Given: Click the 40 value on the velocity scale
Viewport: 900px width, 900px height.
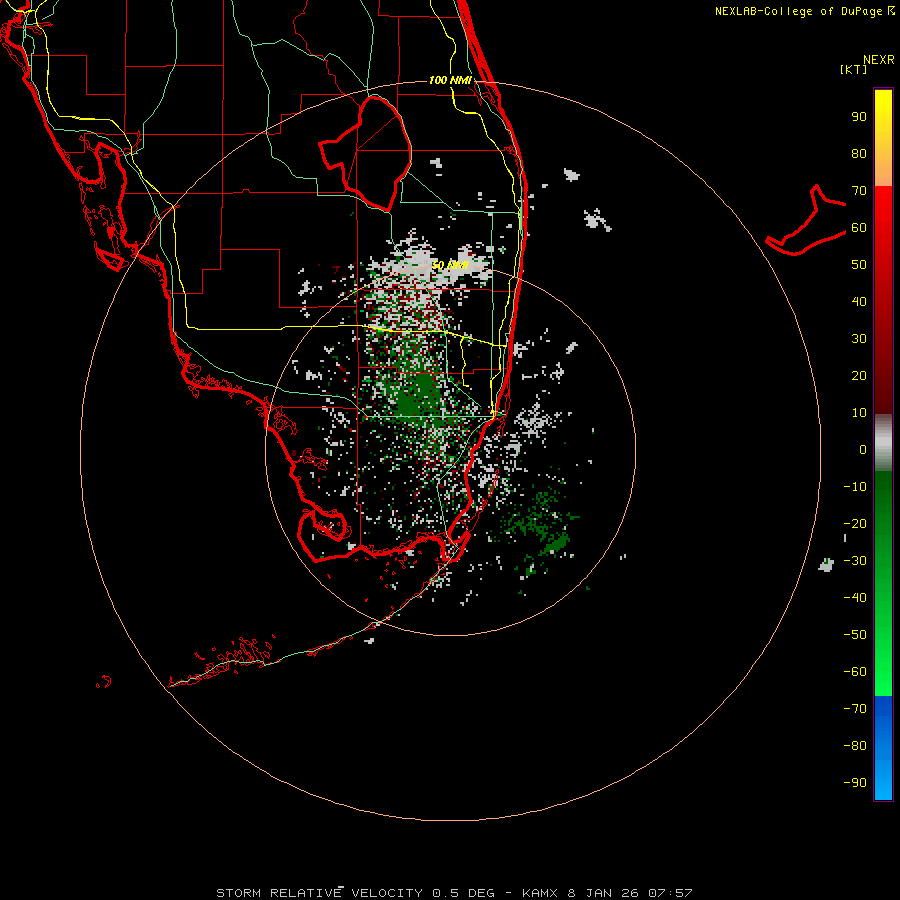Looking at the screenshot, I should coord(859,302).
